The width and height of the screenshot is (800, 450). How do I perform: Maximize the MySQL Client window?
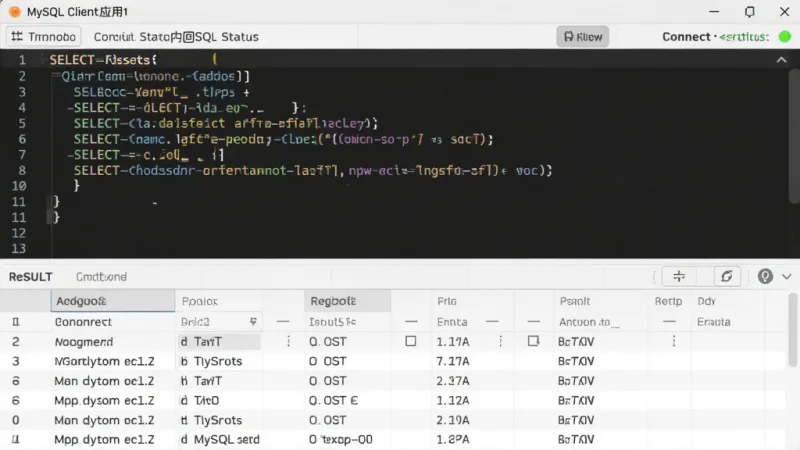tap(749, 12)
